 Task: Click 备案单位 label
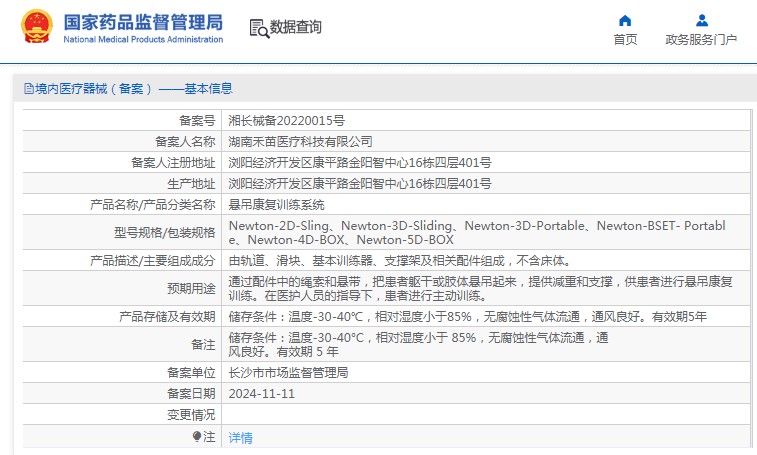(x=191, y=372)
